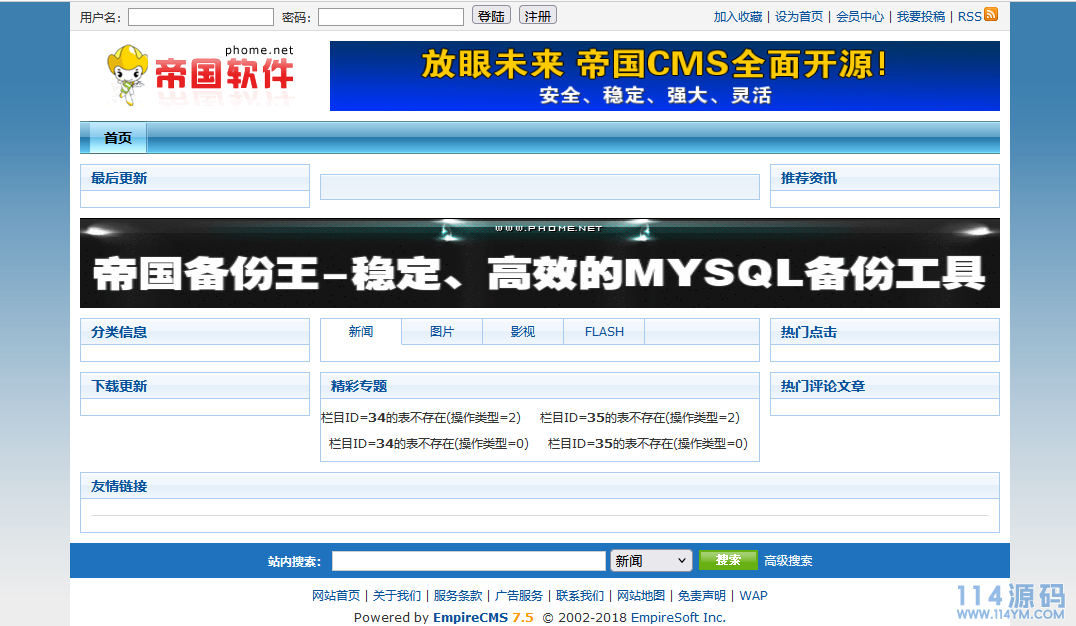
Task: Click the 分类信息 section heading
Action: click(x=119, y=332)
